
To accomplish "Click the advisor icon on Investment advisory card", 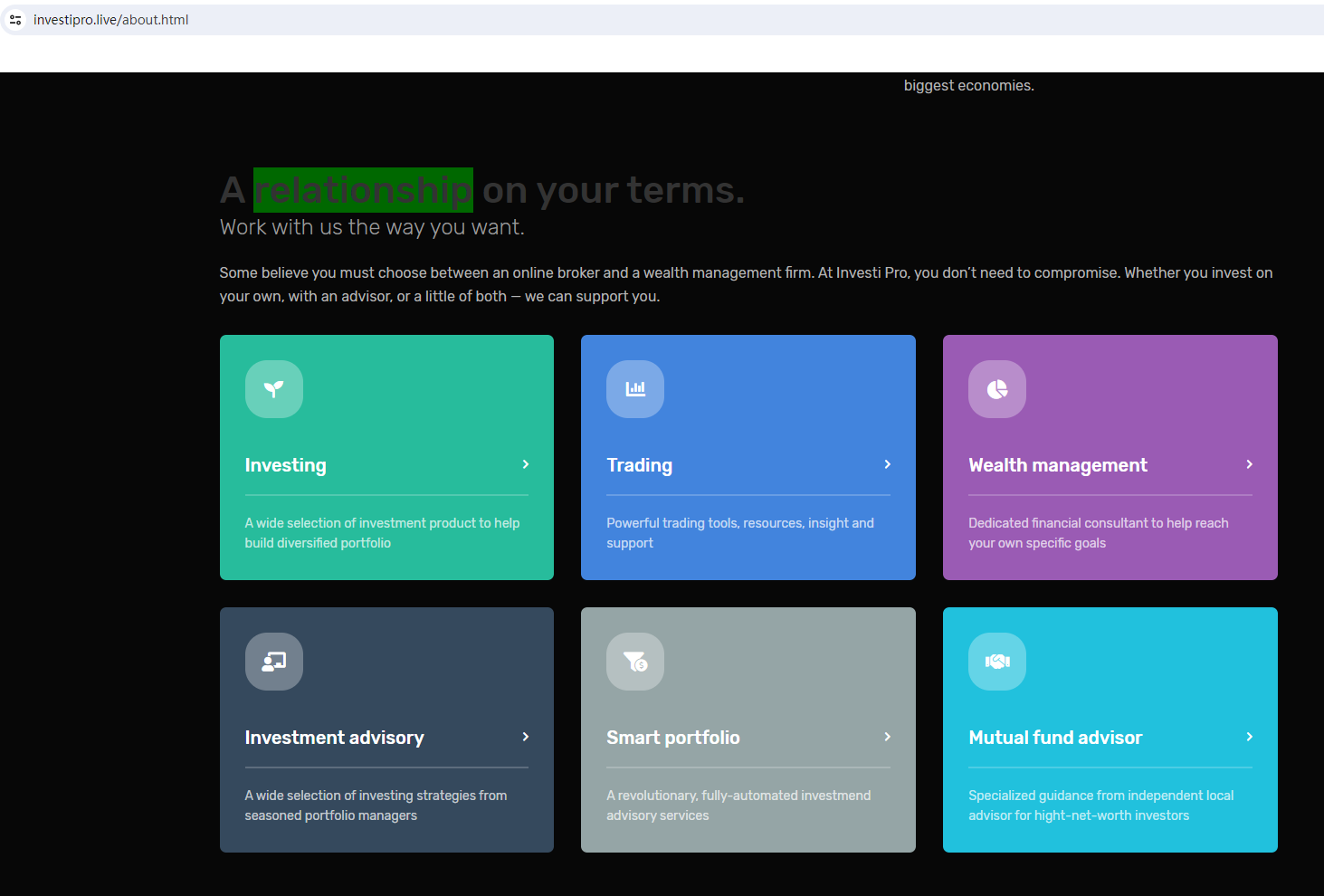I will click(x=274, y=662).
